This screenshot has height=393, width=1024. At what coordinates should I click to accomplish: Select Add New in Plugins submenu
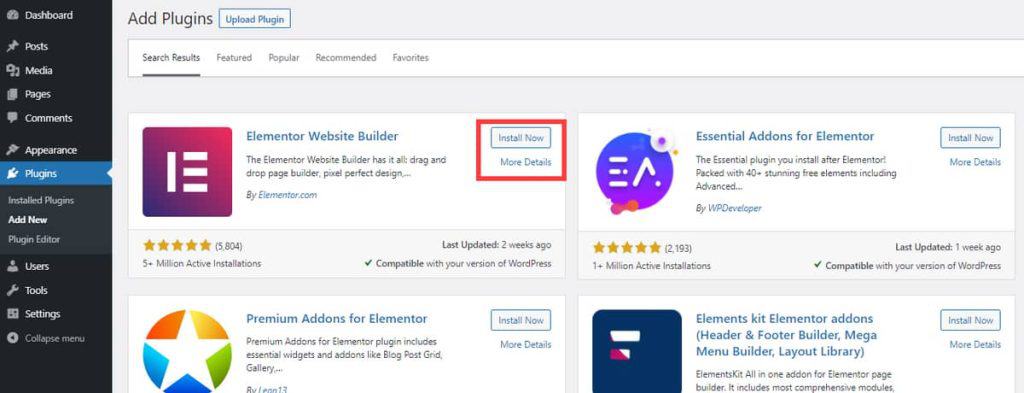point(27,220)
